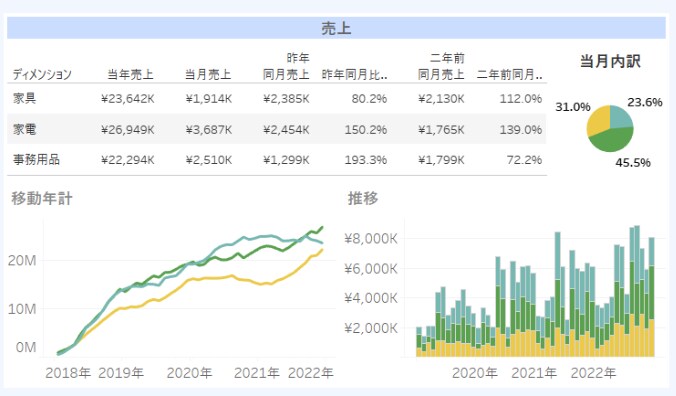Click the 112.0% ratio cell
Screen dimensions: 676x396
click(521, 99)
